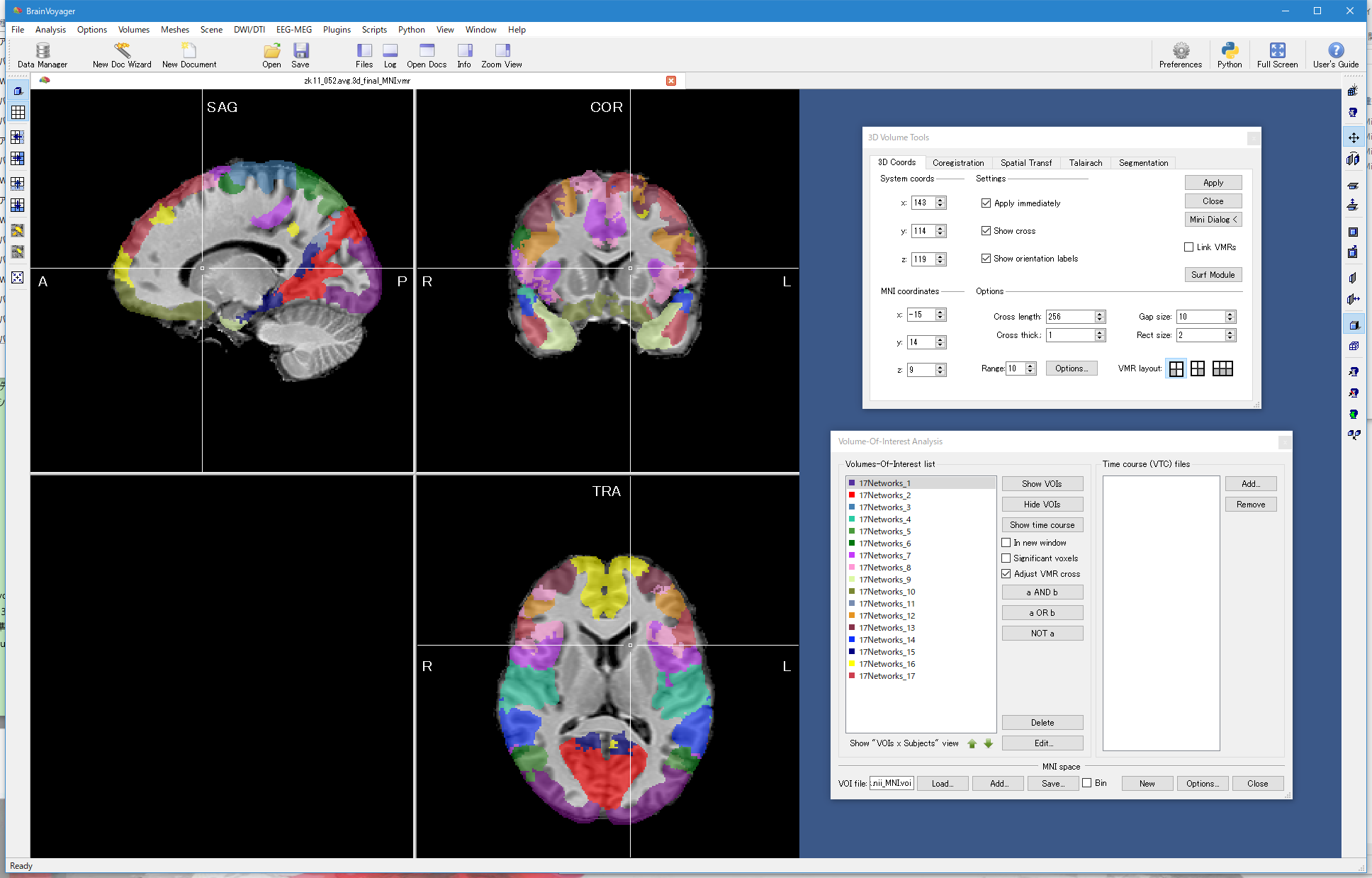Viewport: 1372px width, 878px height.
Task: Open the Meshes menu
Action: 175,30
